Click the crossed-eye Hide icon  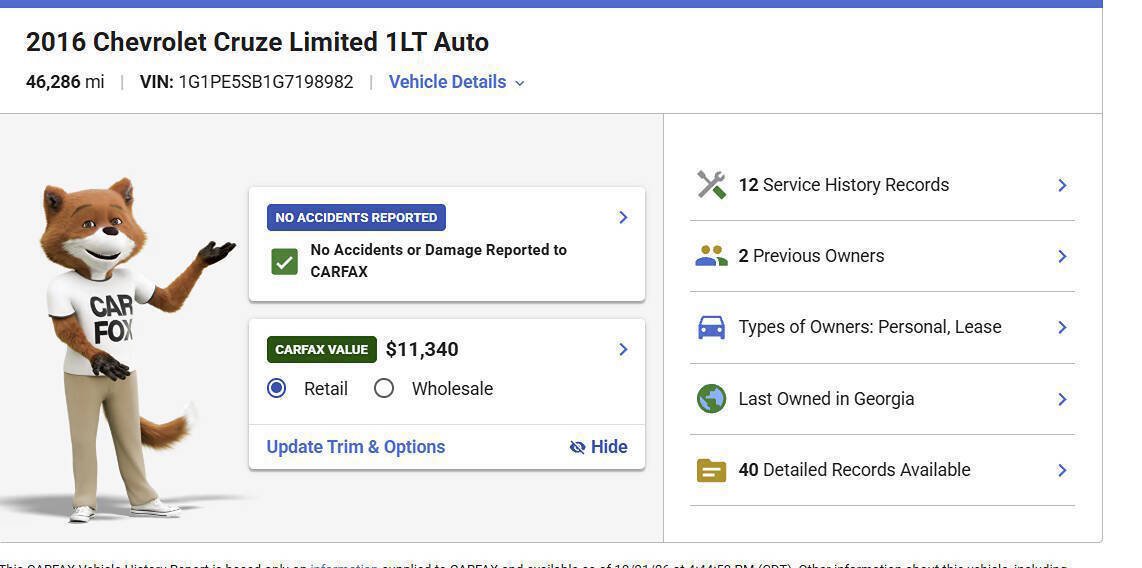click(578, 447)
